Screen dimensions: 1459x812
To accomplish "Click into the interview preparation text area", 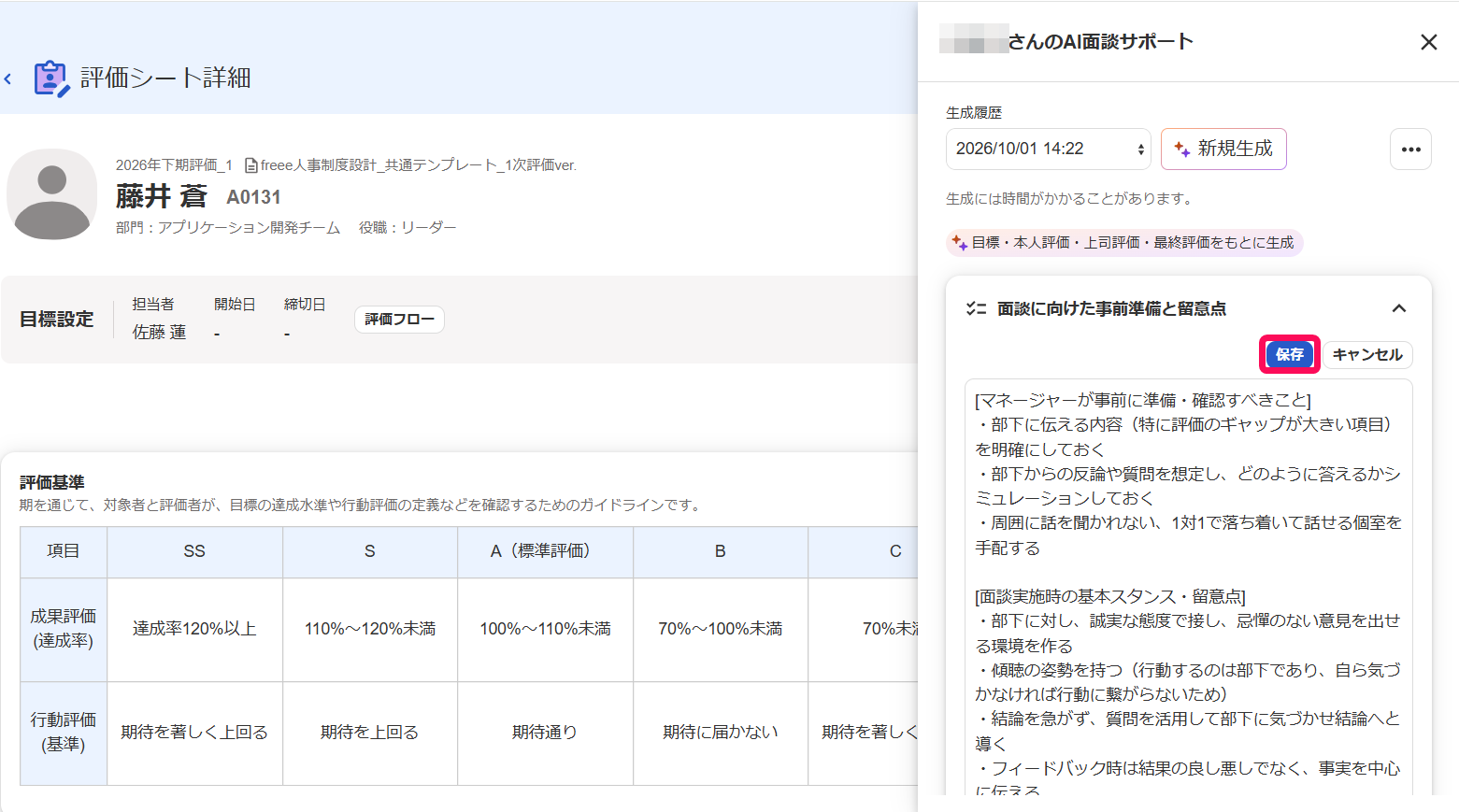I will (x=1188, y=587).
